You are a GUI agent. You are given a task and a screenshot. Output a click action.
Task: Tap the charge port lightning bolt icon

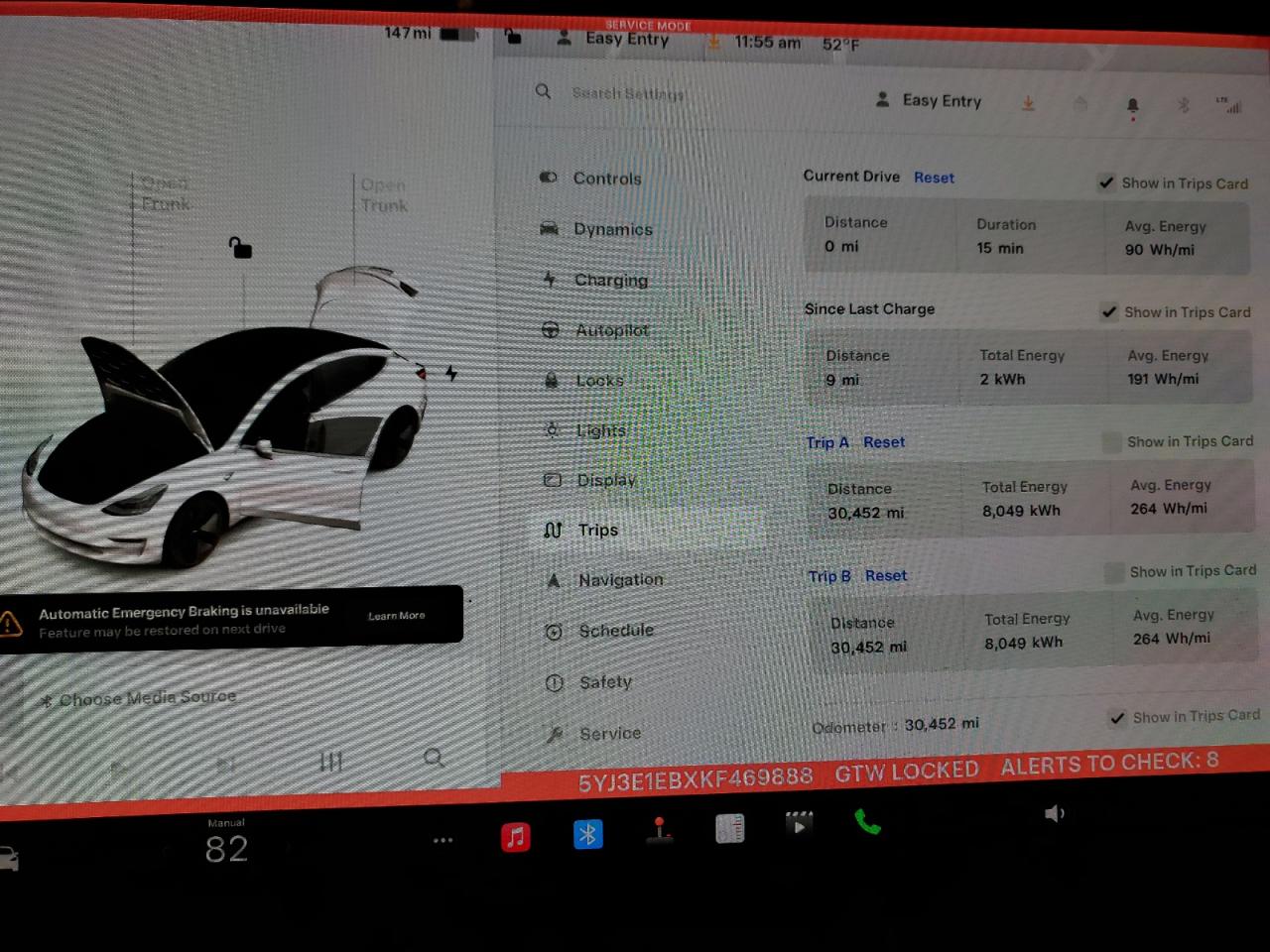[x=451, y=373]
